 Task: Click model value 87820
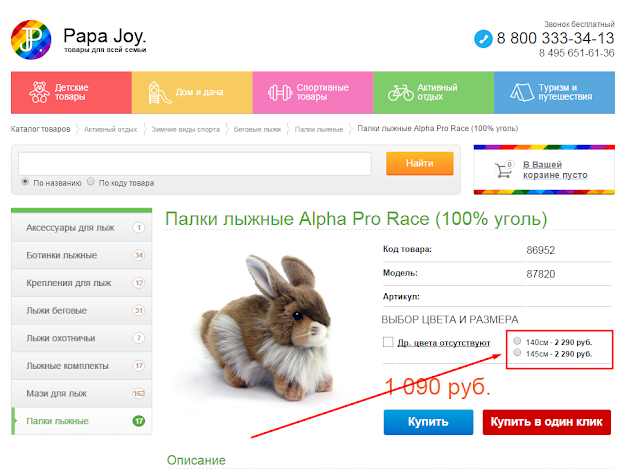click(x=540, y=274)
